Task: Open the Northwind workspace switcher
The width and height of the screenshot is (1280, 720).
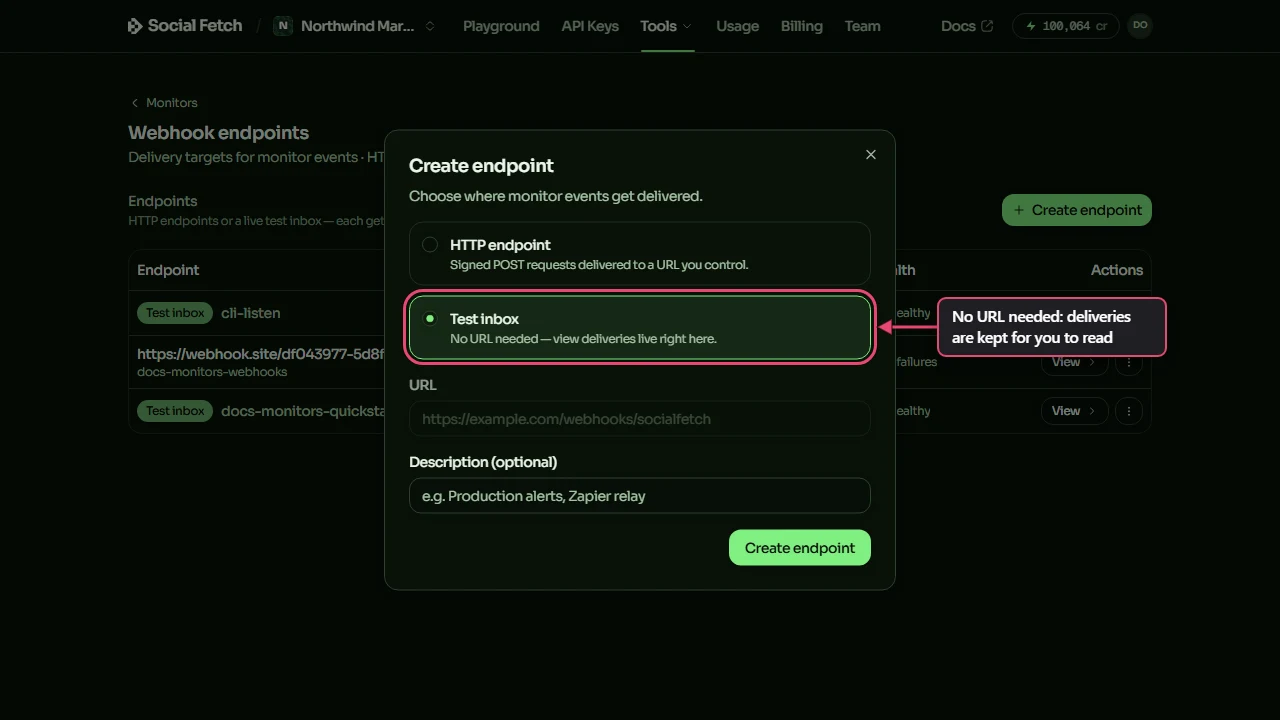Action: tap(356, 26)
